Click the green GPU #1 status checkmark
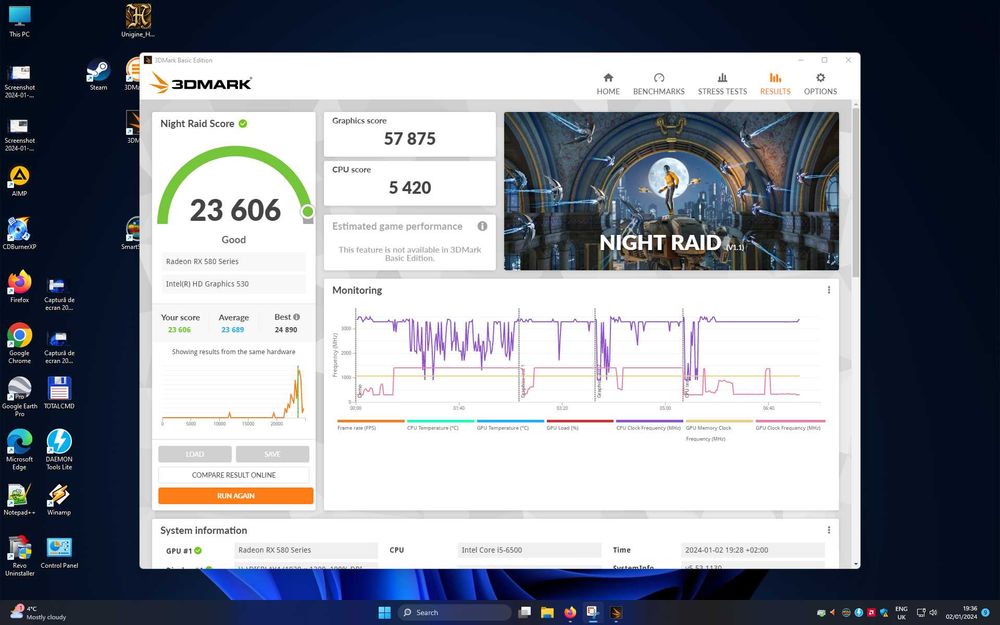The height and width of the screenshot is (625, 1000). pyautogui.click(x=198, y=550)
